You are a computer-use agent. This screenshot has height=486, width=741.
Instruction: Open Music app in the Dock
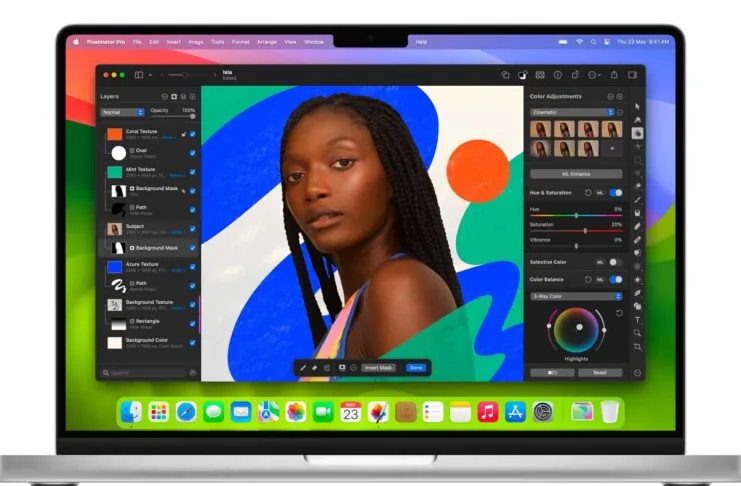coord(488,412)
